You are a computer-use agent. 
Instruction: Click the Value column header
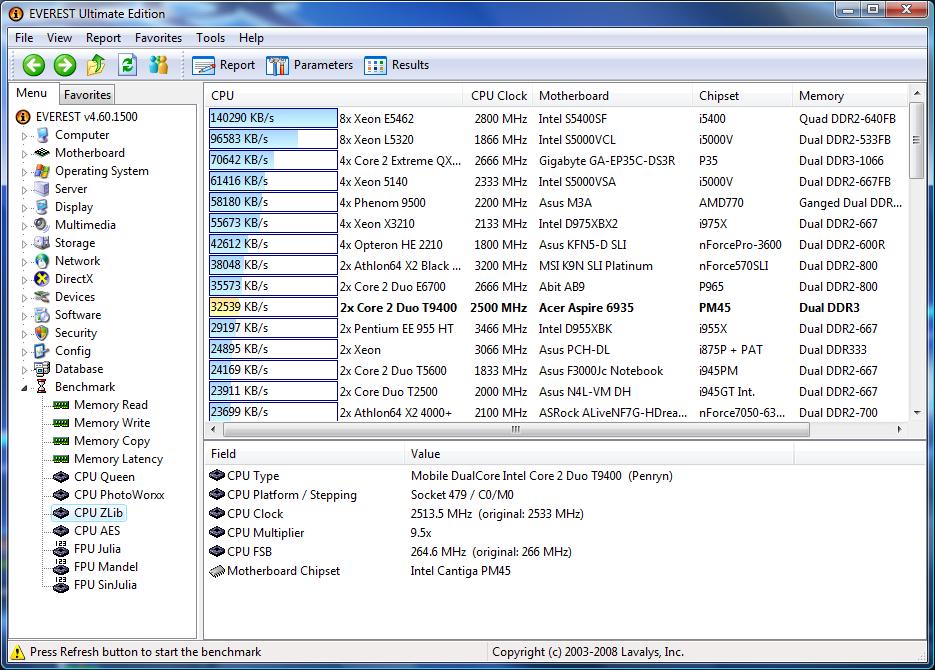point(599,454)
